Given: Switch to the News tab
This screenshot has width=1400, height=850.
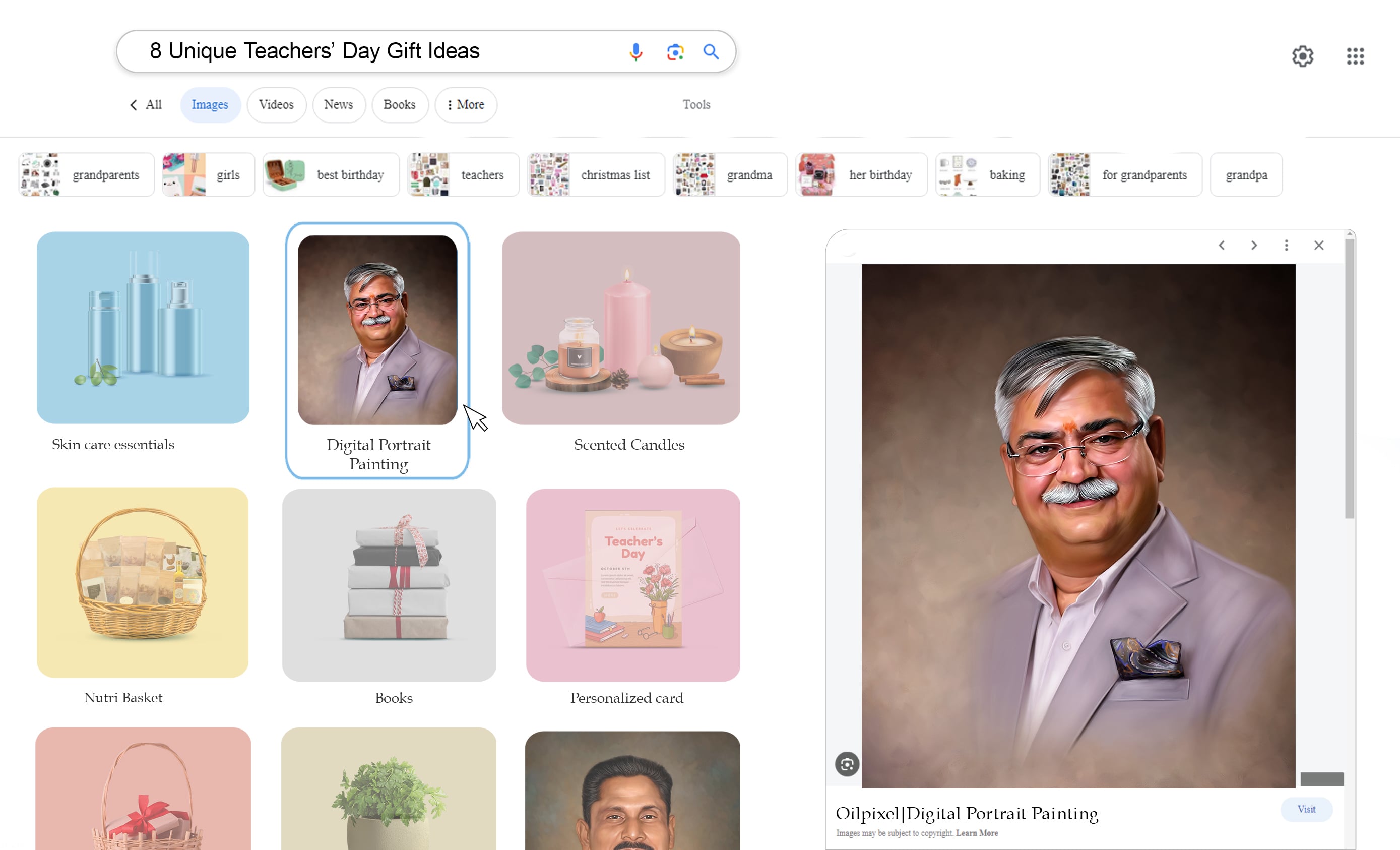Looking at the screenshot, I should click(339, 105).
